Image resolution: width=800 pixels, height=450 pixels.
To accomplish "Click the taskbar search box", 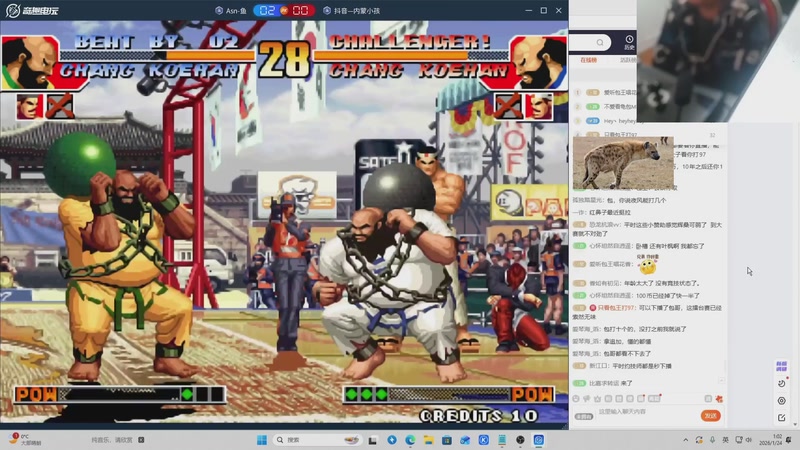I will point(317,440).
